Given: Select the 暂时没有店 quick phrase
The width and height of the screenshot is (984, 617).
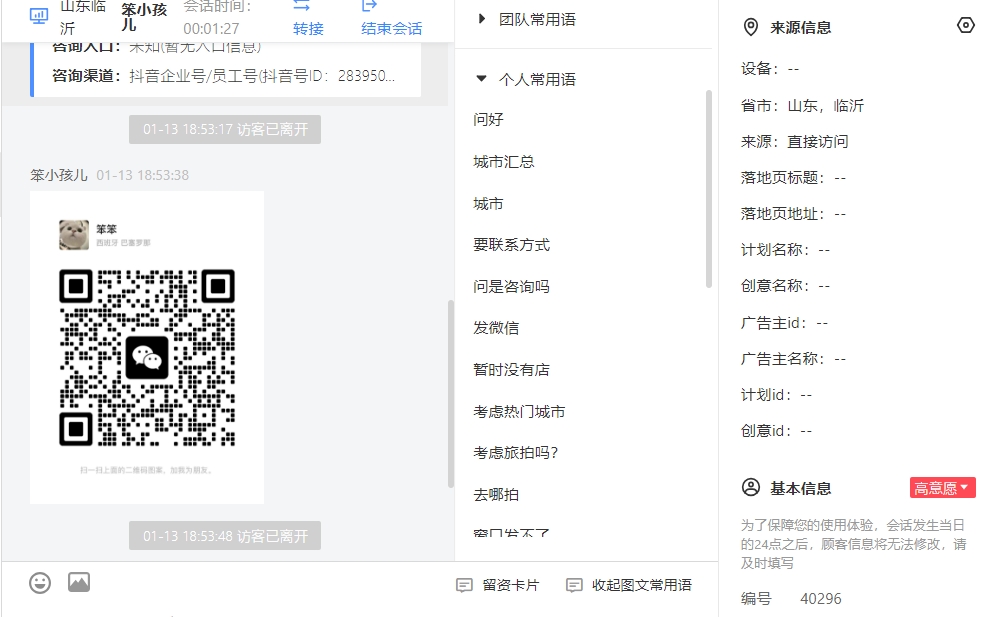Looking at the screenshot, I should click(511, 370).
